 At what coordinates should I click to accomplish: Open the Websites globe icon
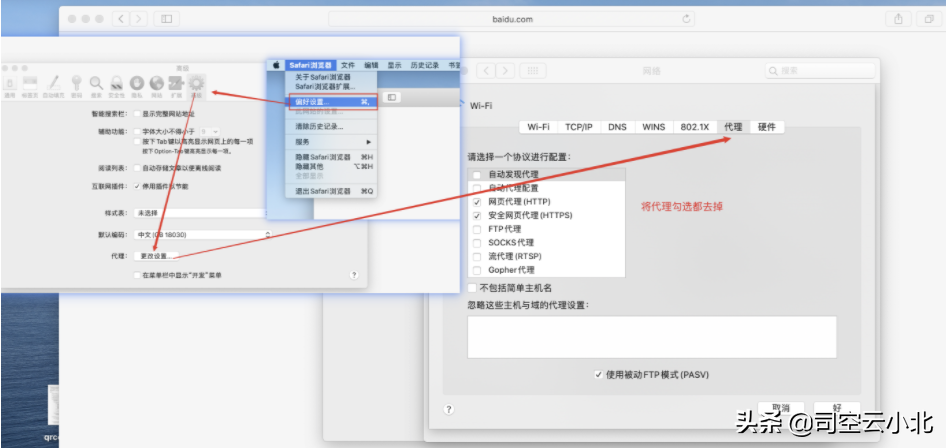click(x=157, y=85)
